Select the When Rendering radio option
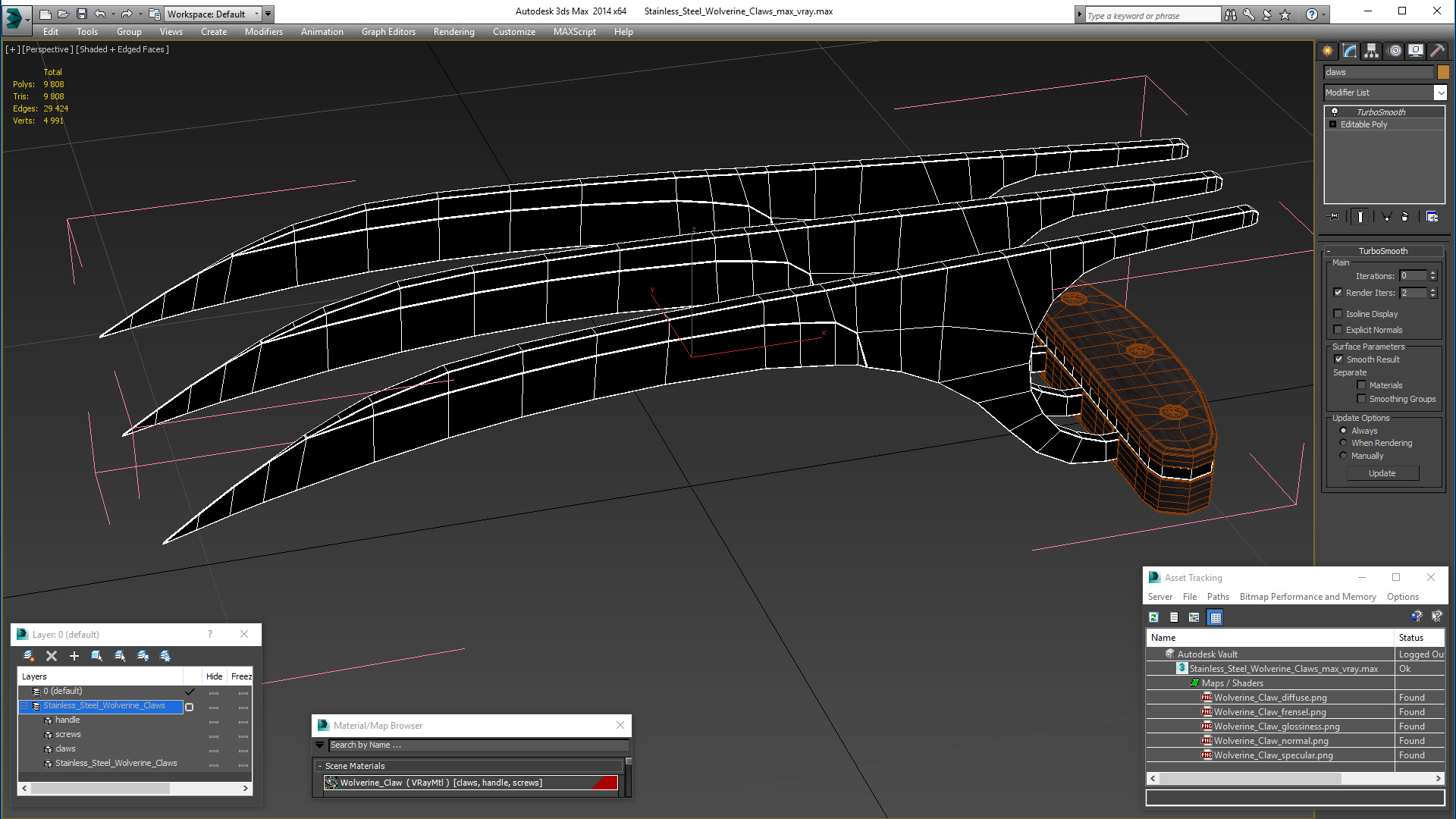This screenshot has width=1456, height=819. coord(1344,443)
